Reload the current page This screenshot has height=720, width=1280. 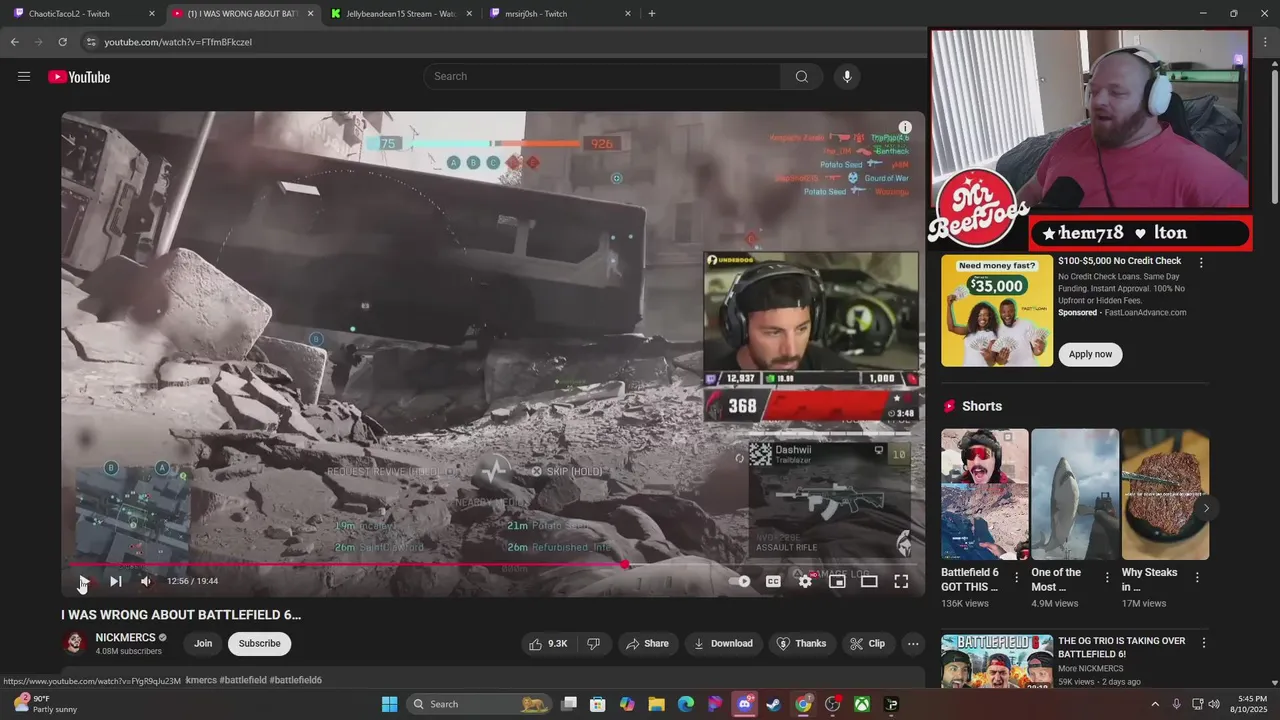coord(62,42)
